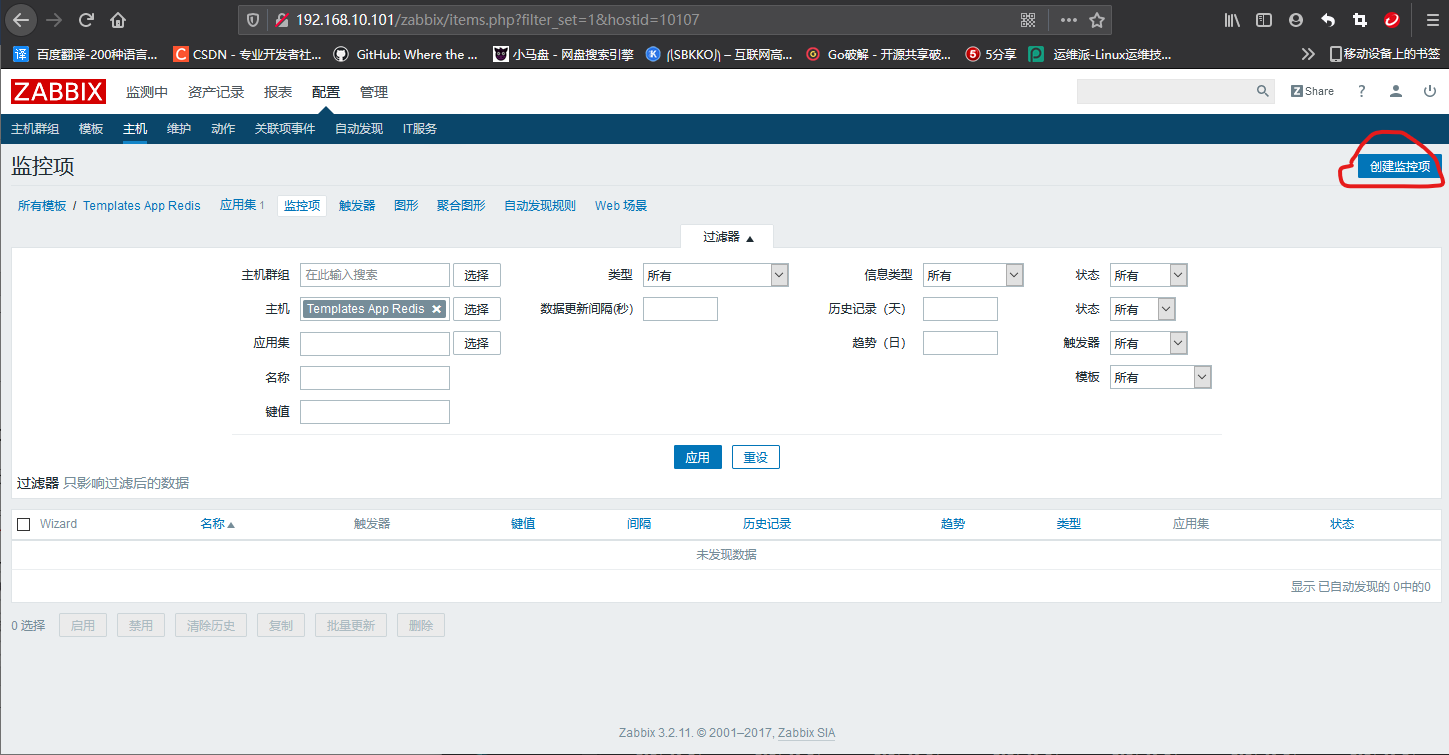Remove Templates App Redis host tag
The width and height of the screenshot is (1449, 755).
click(436, 309)
